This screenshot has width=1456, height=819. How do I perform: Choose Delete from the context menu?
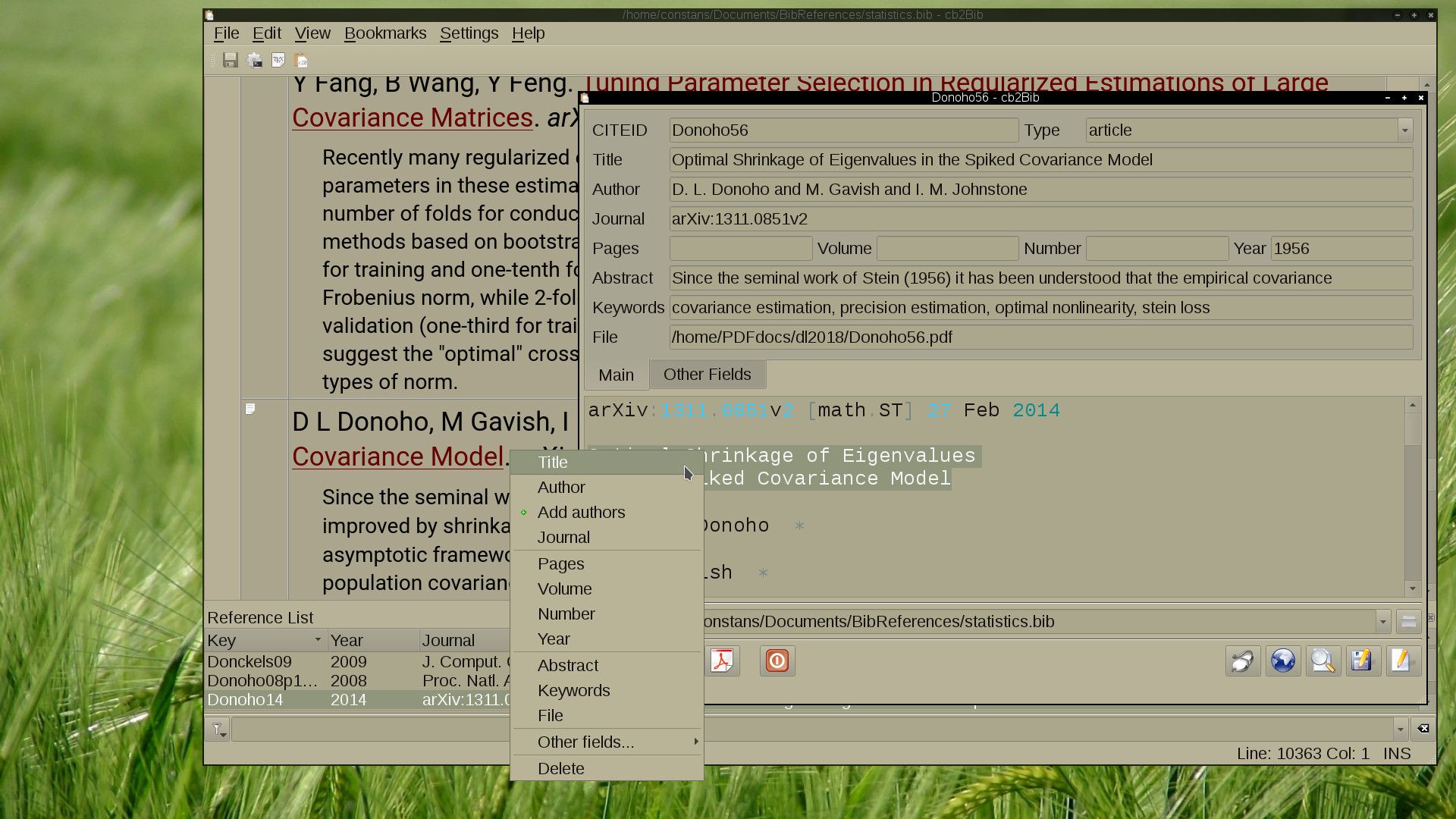click(x=561, y=768)
